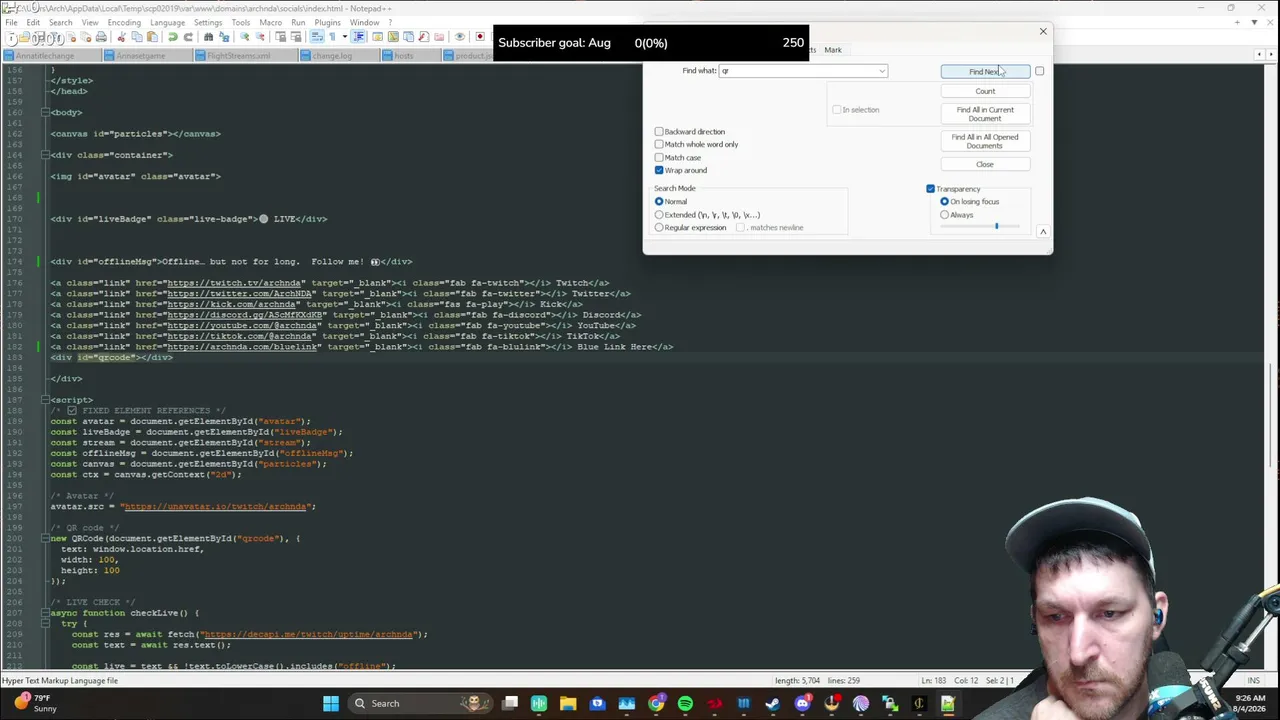The width and height of the screenshot is (1280, 720).
Task: Click the transparency slider handle
Action: coord(996,227)
